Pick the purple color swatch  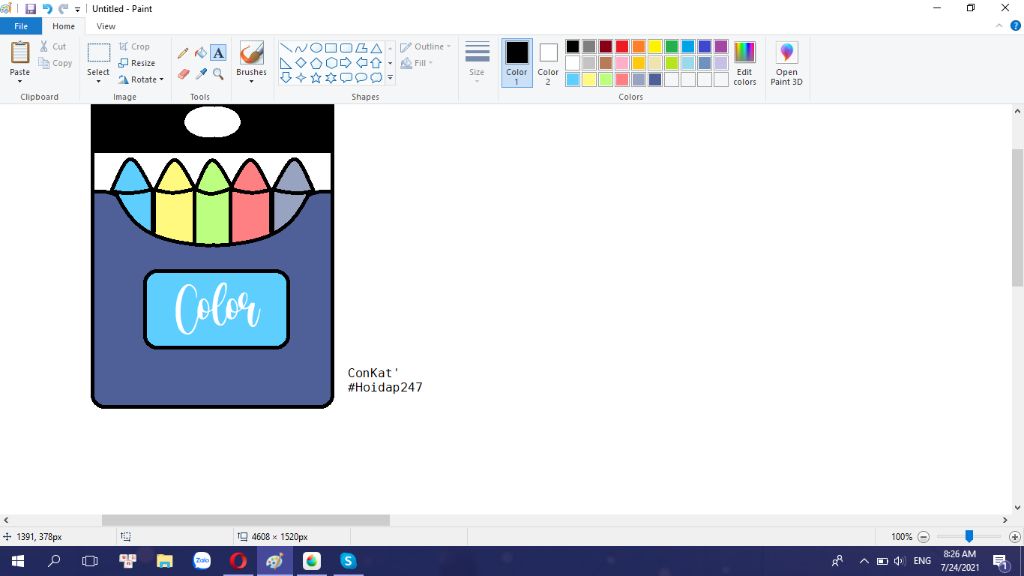point(721,46)
